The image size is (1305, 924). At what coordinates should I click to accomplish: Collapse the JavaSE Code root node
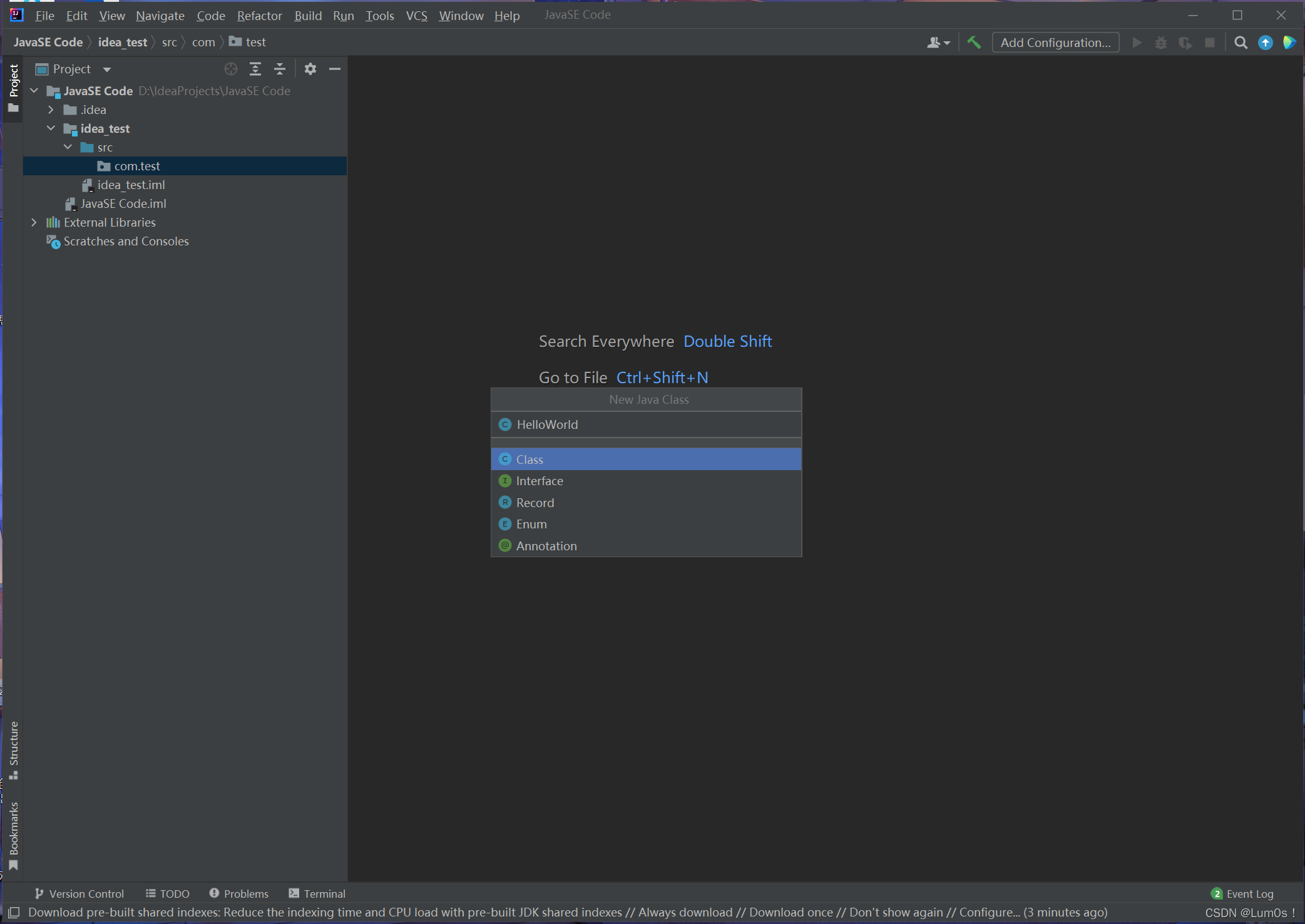pos(34,91)
